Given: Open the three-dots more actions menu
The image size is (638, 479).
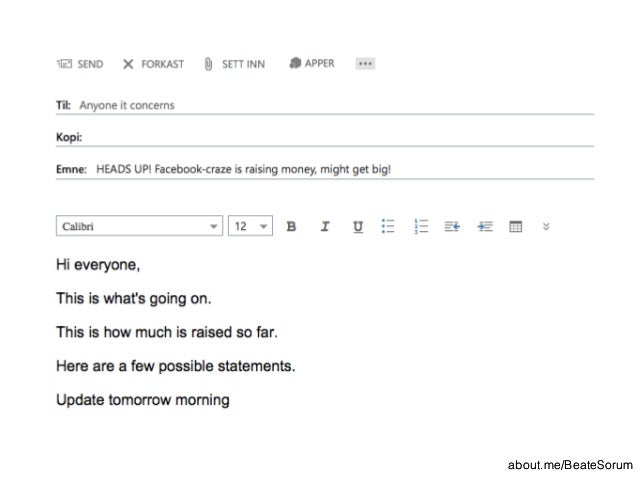Looking at the screenshot, I should [365, 63].
